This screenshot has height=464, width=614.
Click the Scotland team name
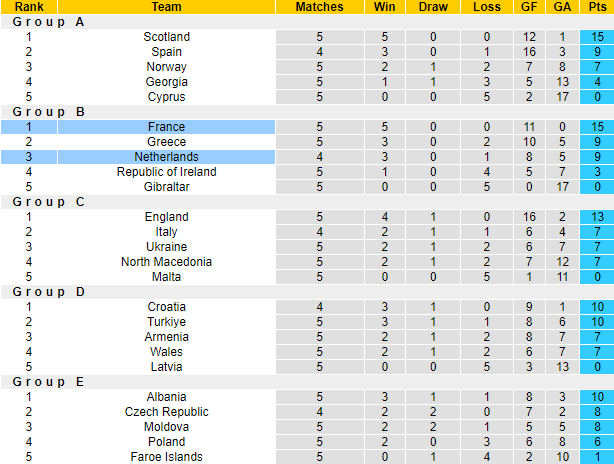[166, 37]
